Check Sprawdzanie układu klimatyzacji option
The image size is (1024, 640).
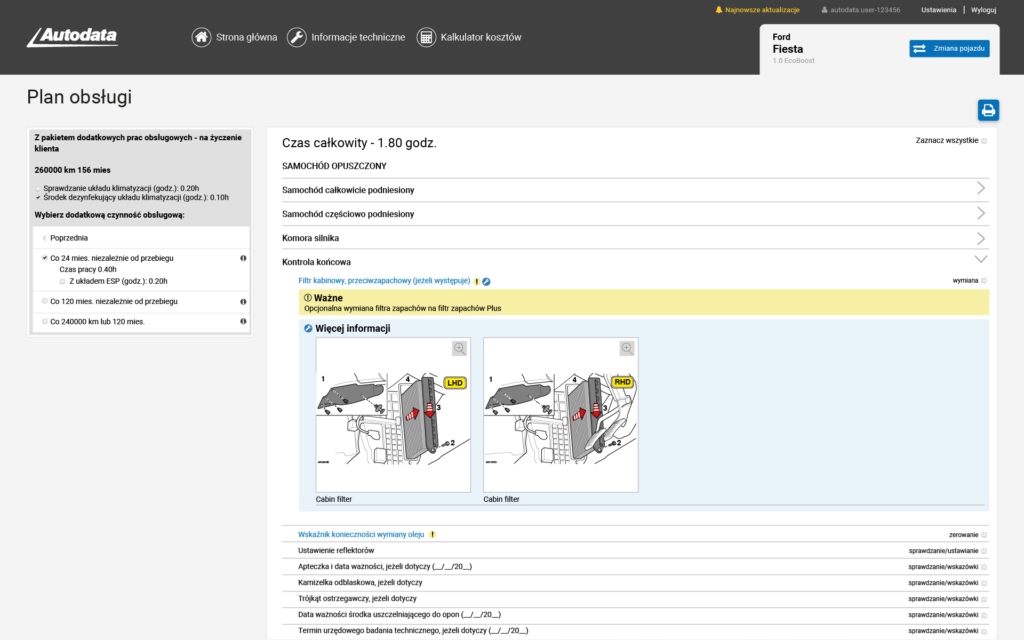point(39,188)
